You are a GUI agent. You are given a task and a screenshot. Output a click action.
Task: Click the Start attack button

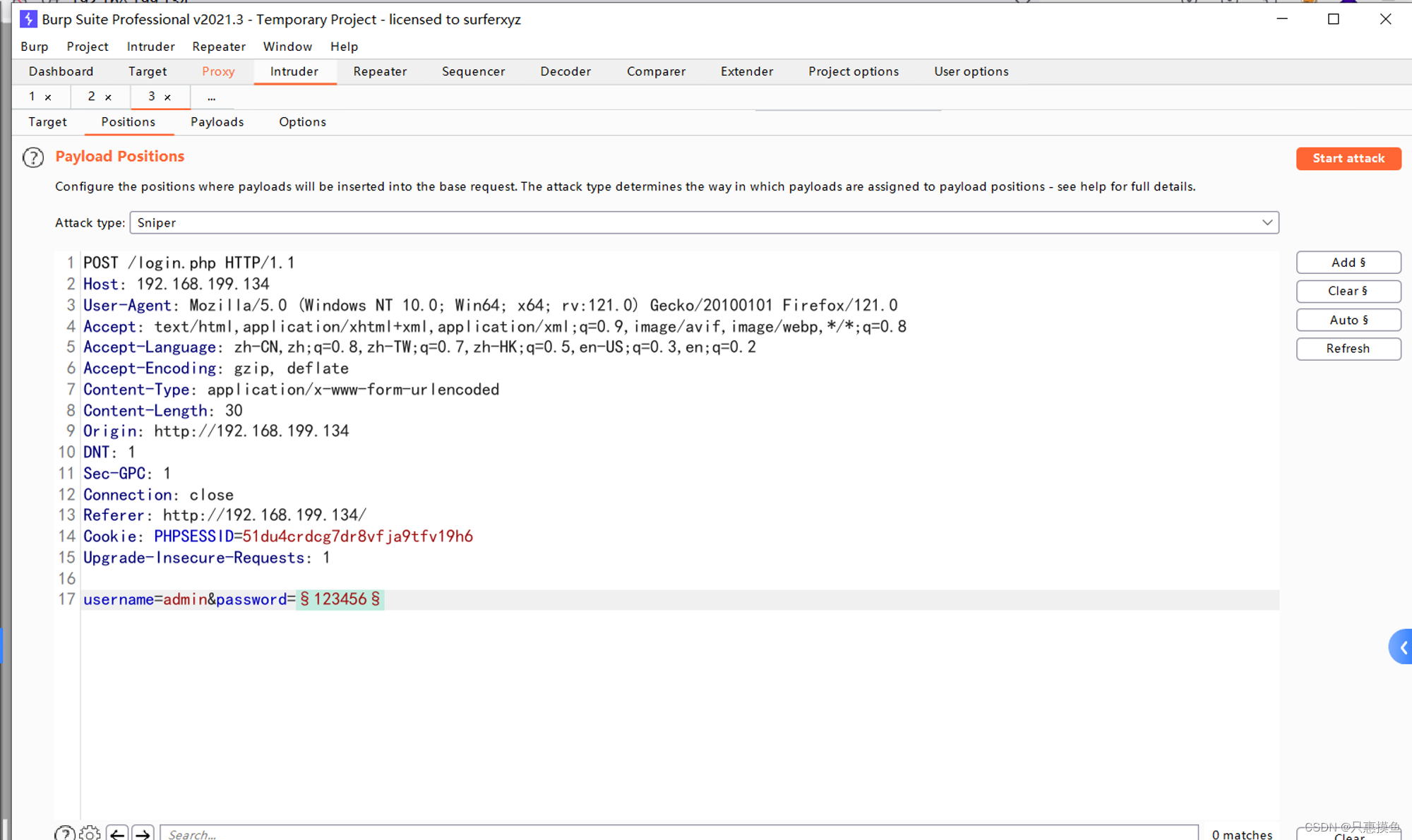pos(1348,158)
